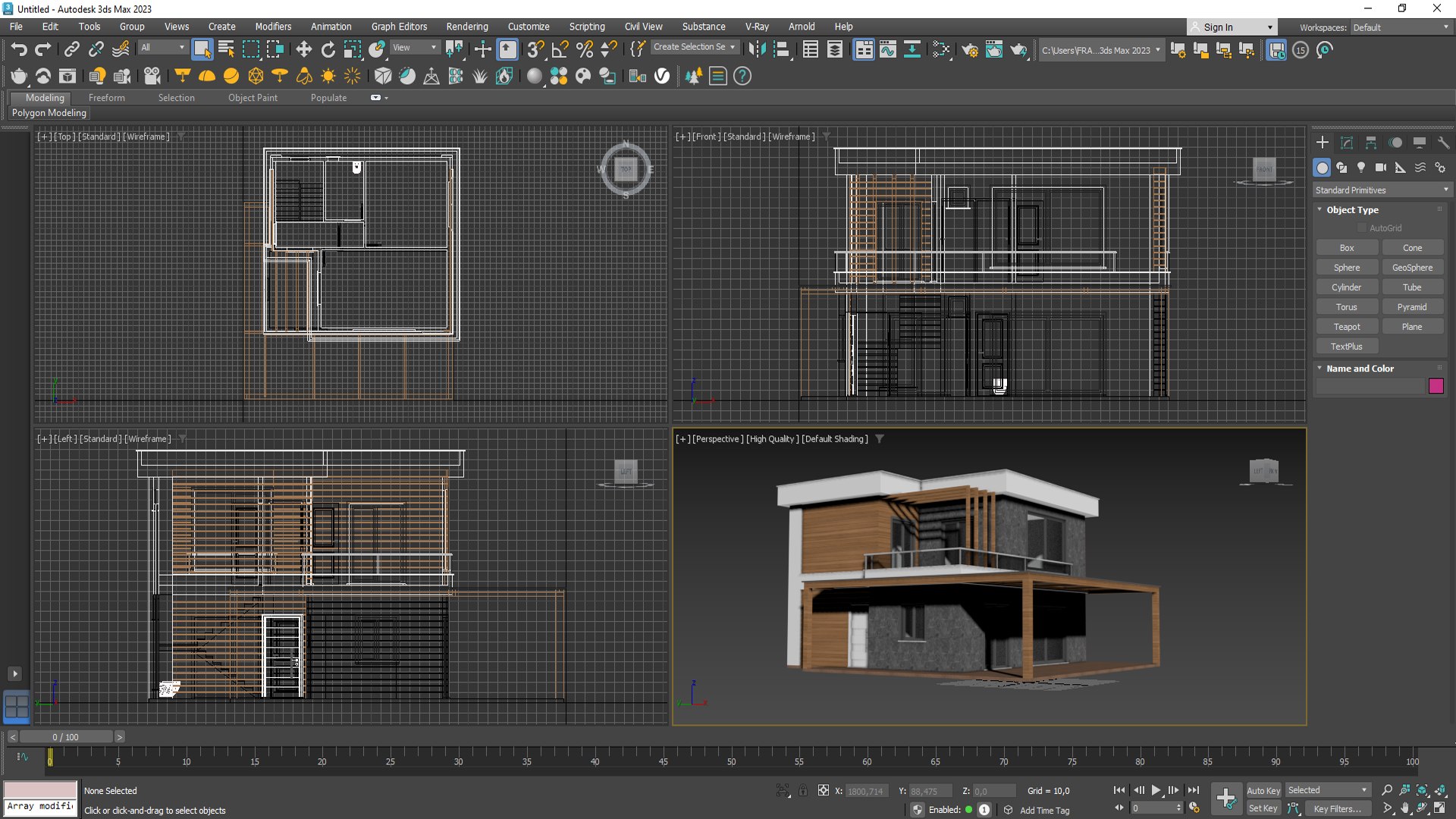This screenshot has width=1456, height=819.
Task: Choose the Select and Scale tool
Action: (x=352, y=50)
